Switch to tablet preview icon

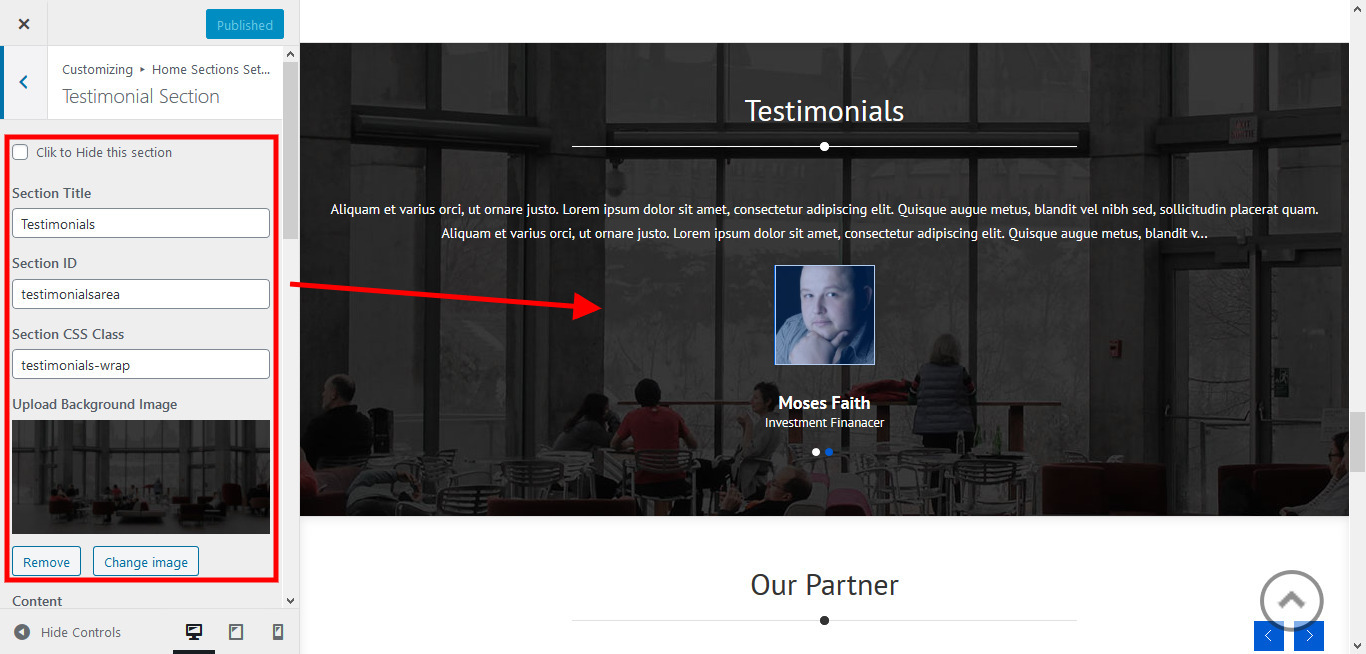236,632
